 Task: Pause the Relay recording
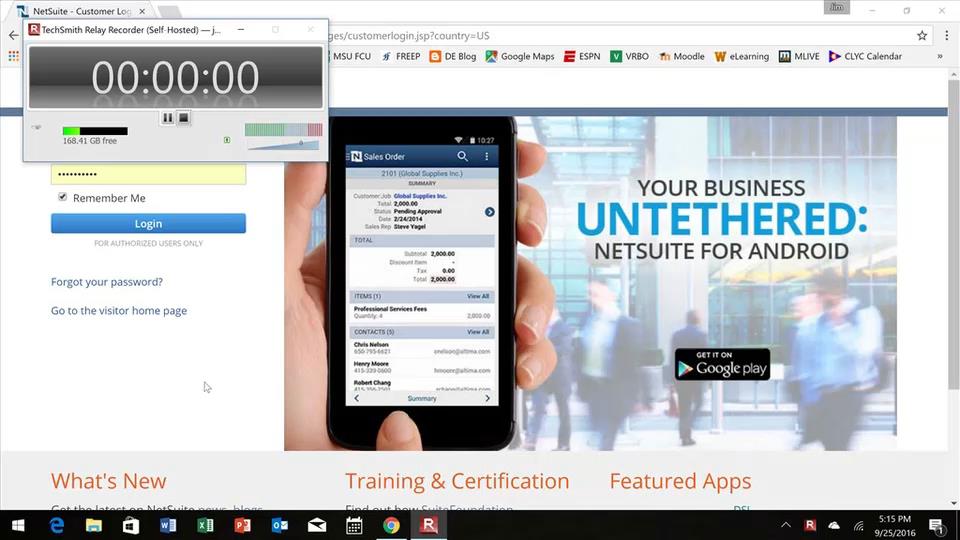pyautogui.click(x=167, y=118)
